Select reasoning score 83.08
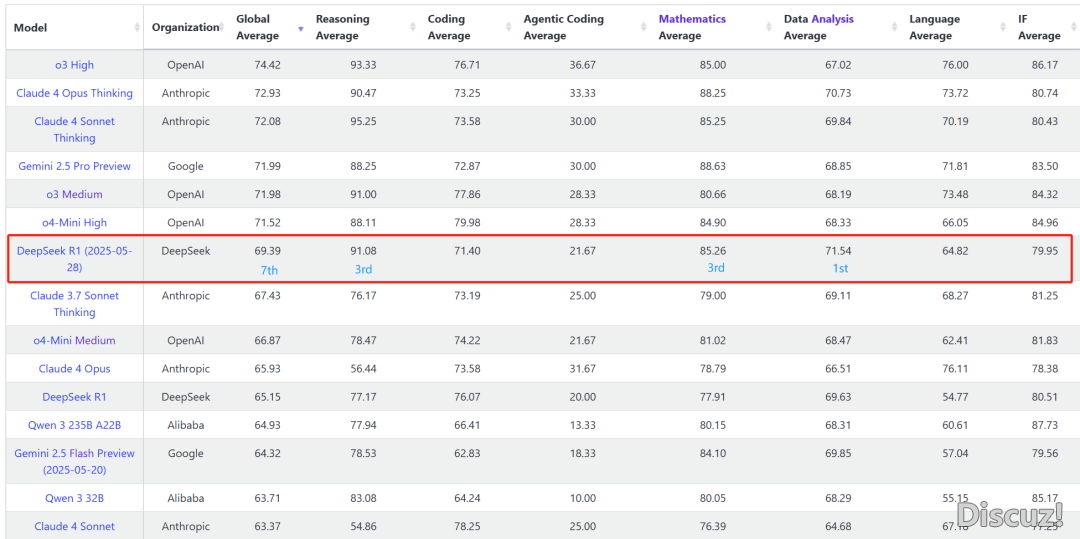 (363, 498)
